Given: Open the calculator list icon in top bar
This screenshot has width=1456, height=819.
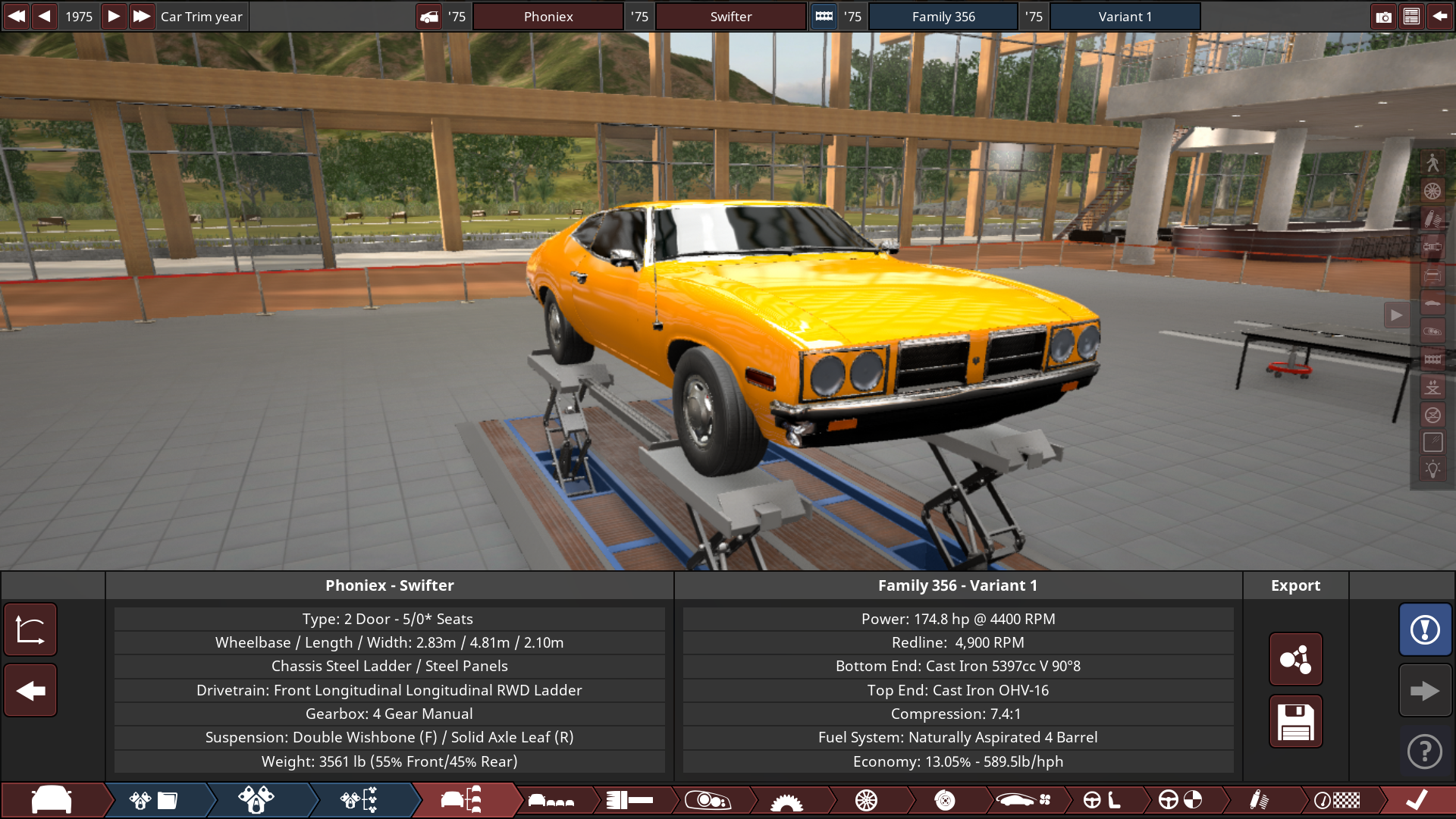Looking at the screenshot, I should coord(1411,17).
